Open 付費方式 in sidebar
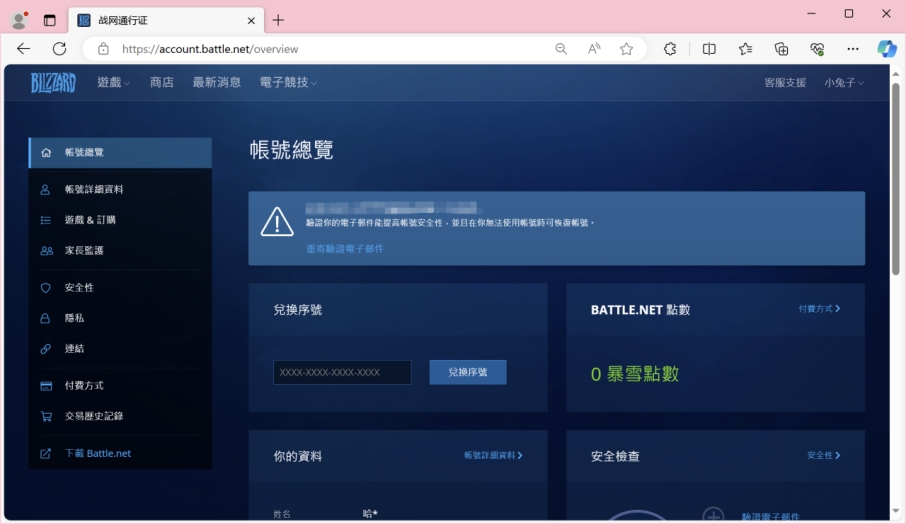This screenshot has width=906, height=524. click(120, 386)
